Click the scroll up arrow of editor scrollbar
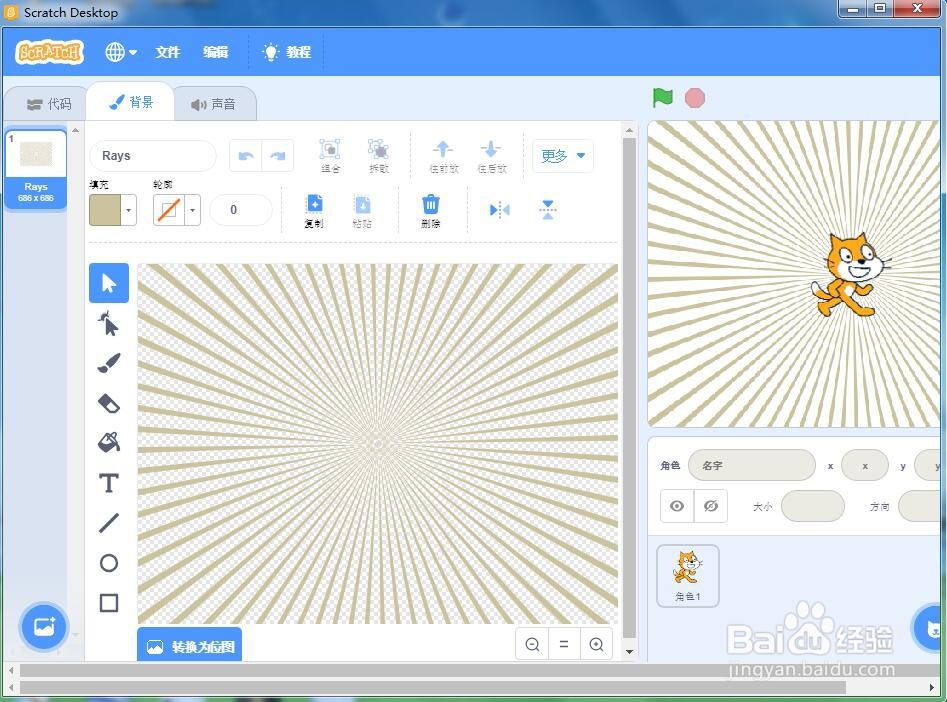The height and width of the screenshot is (702, 947). (629, 130)
